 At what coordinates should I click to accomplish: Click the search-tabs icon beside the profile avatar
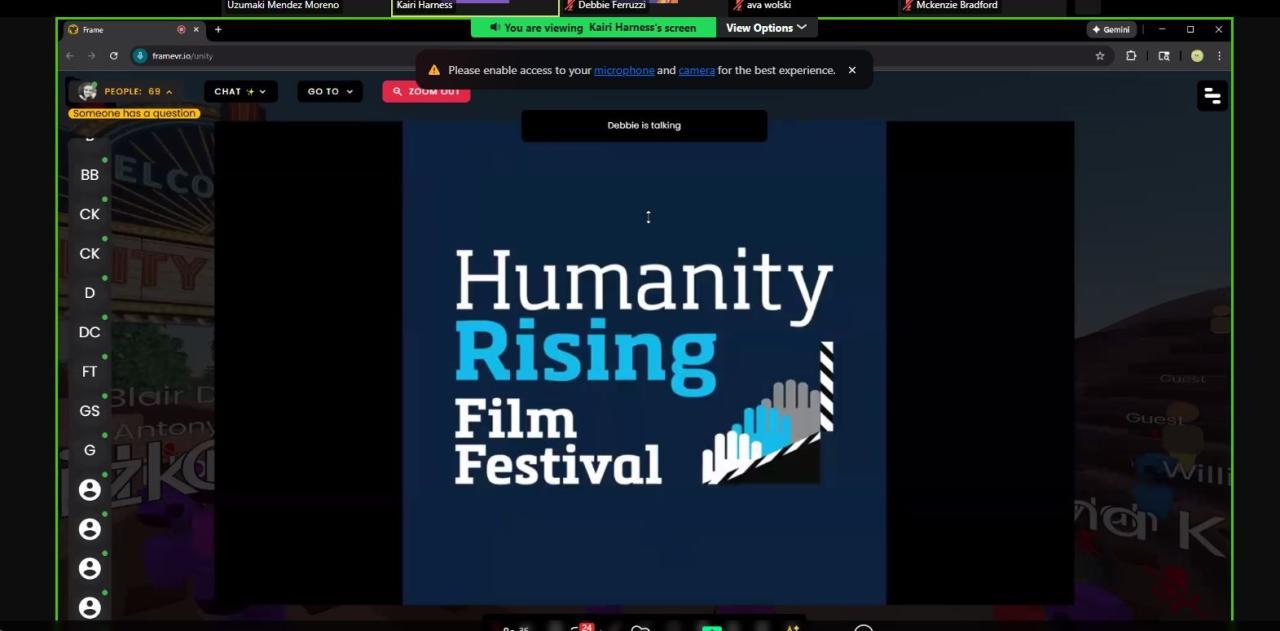[1164, 56]
